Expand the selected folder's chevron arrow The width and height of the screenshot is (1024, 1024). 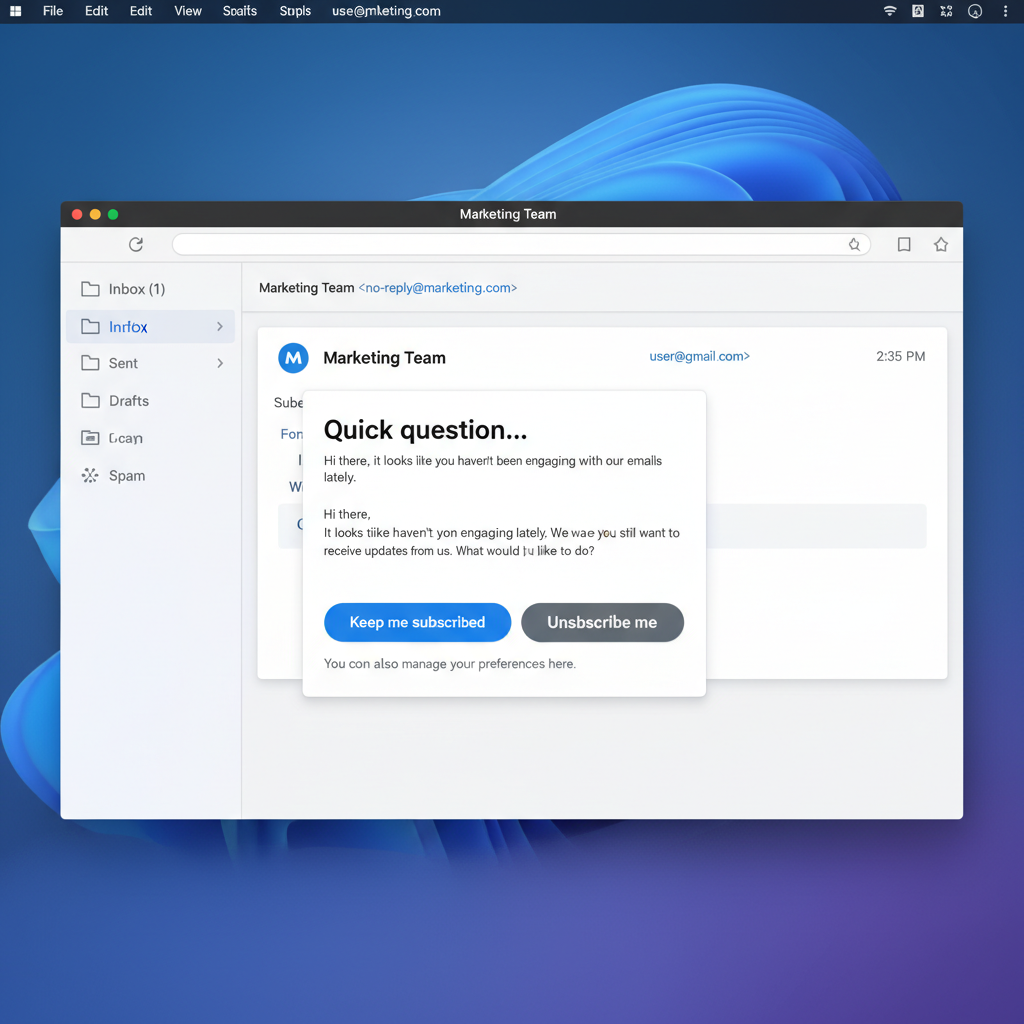(220, 327)
